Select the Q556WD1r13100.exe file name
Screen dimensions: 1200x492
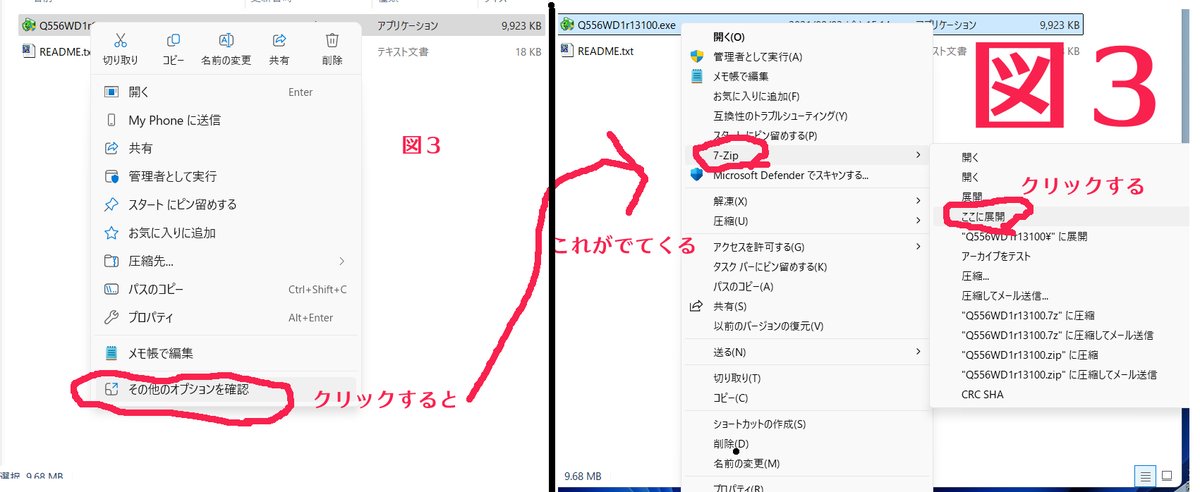[x=627, y=23]
